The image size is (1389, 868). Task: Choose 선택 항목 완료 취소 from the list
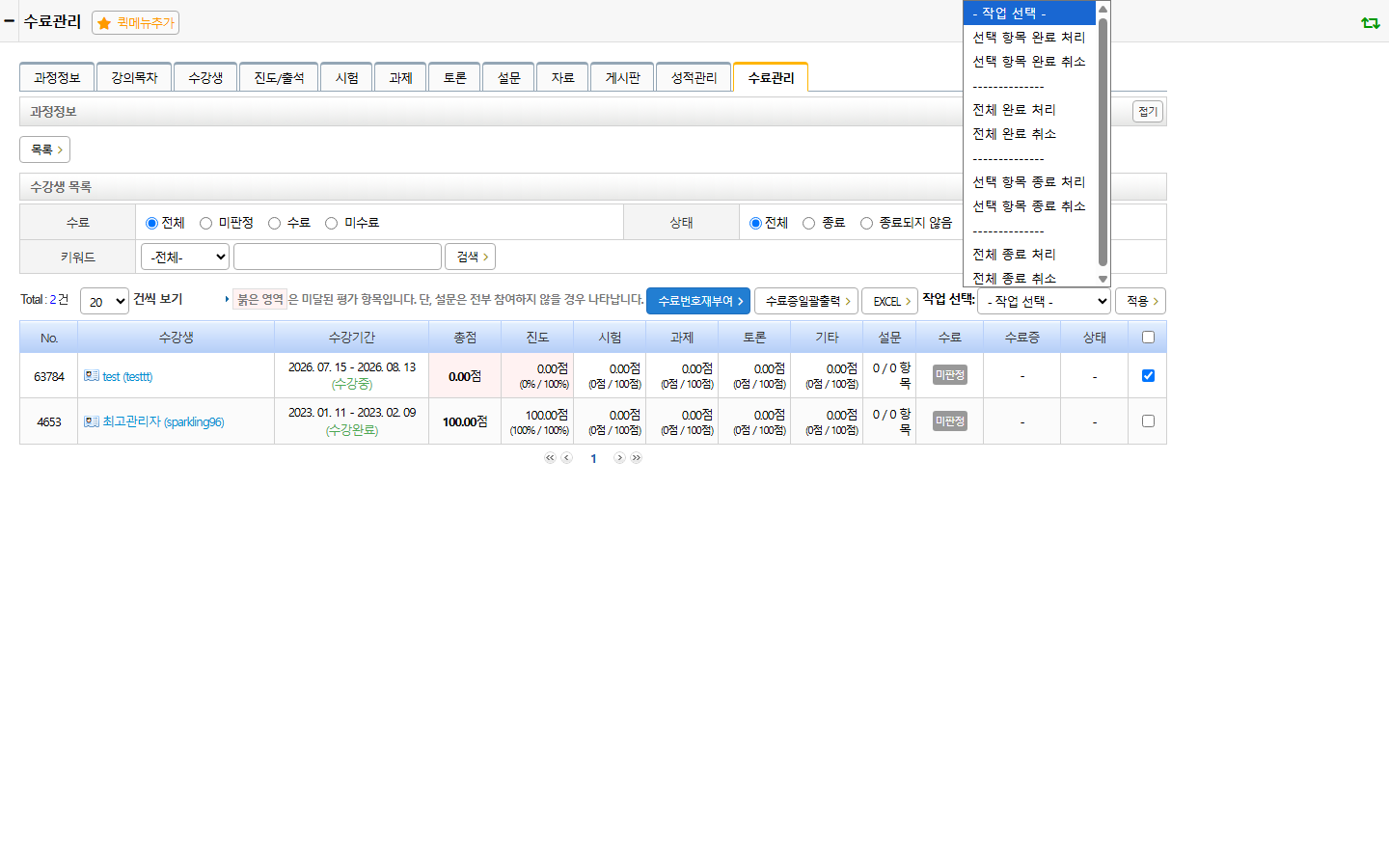pos(1029,62)
